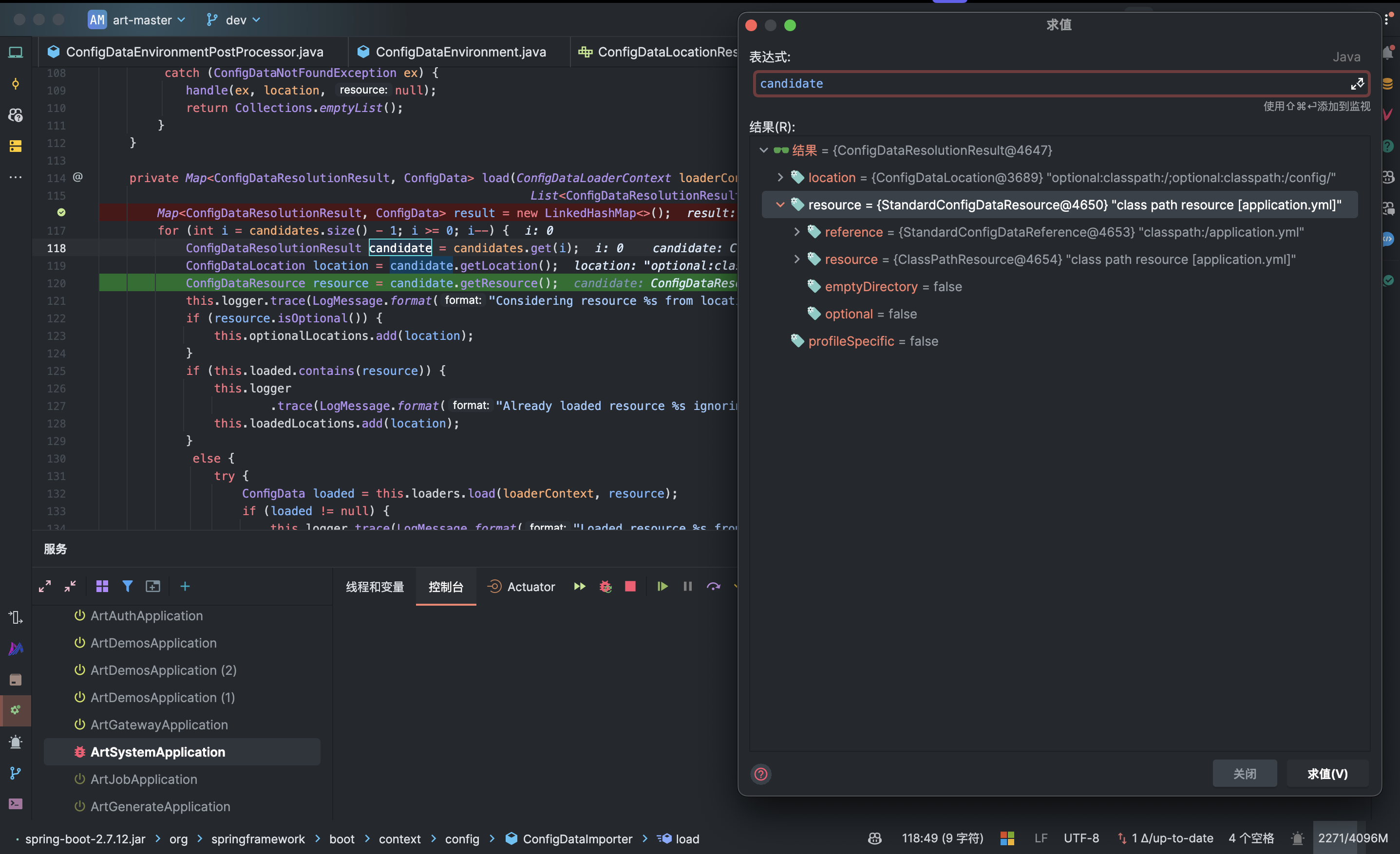Screen dimensions: 1400x854
Task: Click the Stop debug session icon
Action: [x=630, y=587]
